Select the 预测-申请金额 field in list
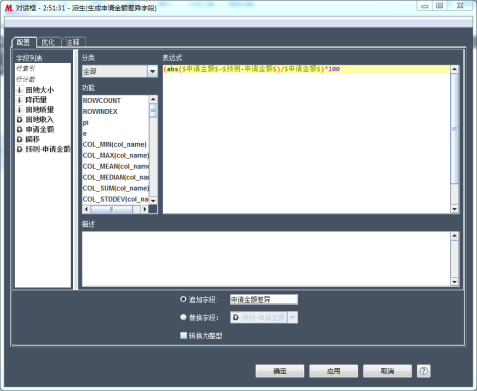 pos(43,149)
